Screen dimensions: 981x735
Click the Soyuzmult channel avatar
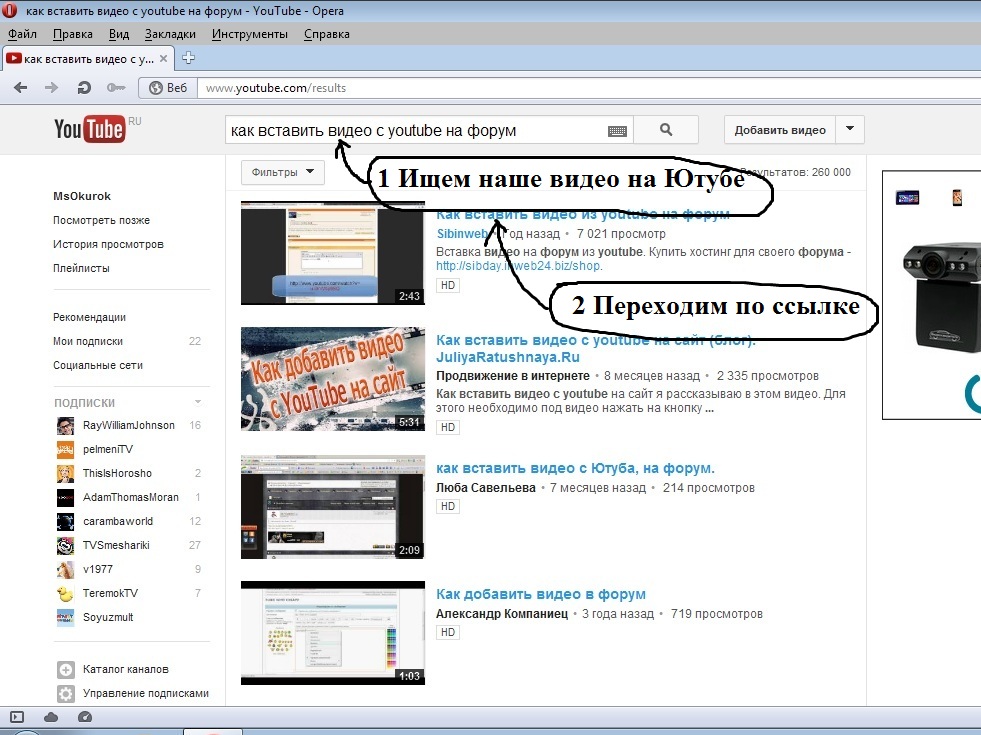point(65,617)
